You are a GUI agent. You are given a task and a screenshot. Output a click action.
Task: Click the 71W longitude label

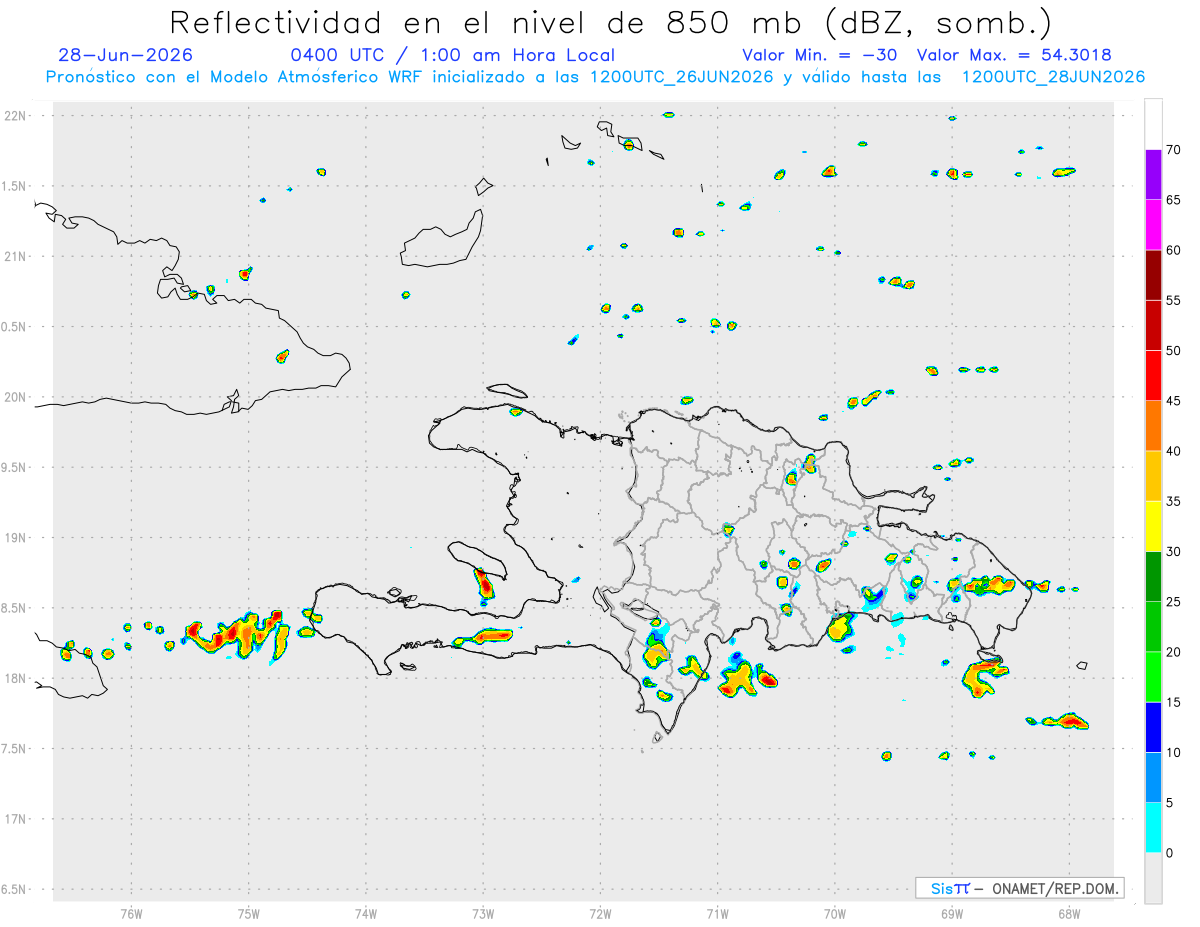(x=717, y=914)
